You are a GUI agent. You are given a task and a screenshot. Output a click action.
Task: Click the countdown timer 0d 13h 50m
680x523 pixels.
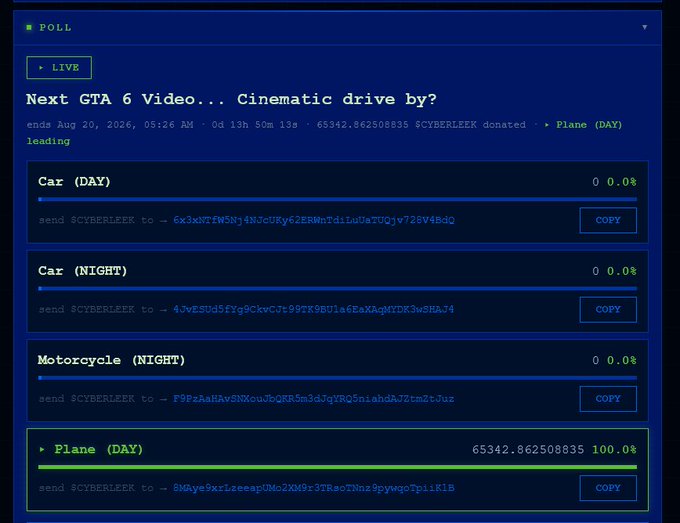coord(255,125)
